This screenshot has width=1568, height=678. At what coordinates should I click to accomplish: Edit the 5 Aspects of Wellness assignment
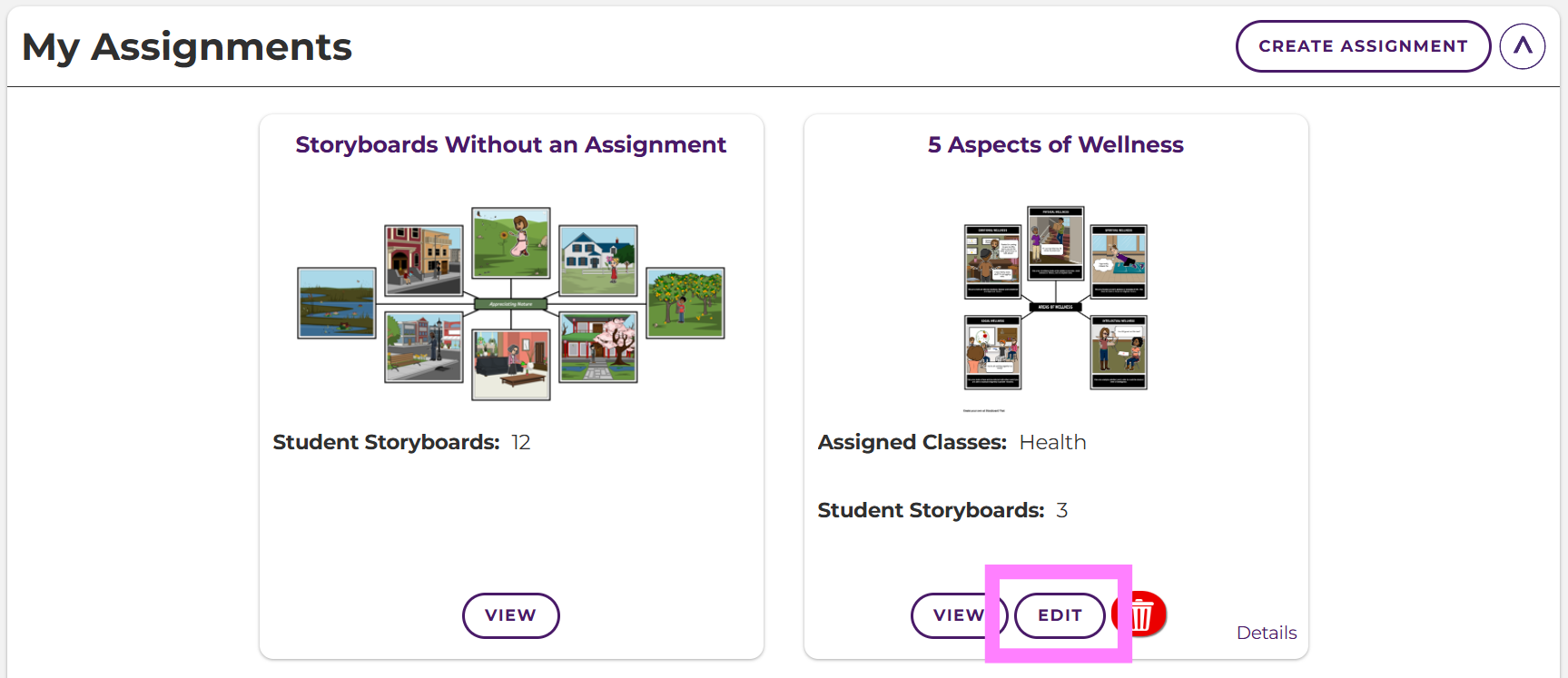coord(1060,615)
